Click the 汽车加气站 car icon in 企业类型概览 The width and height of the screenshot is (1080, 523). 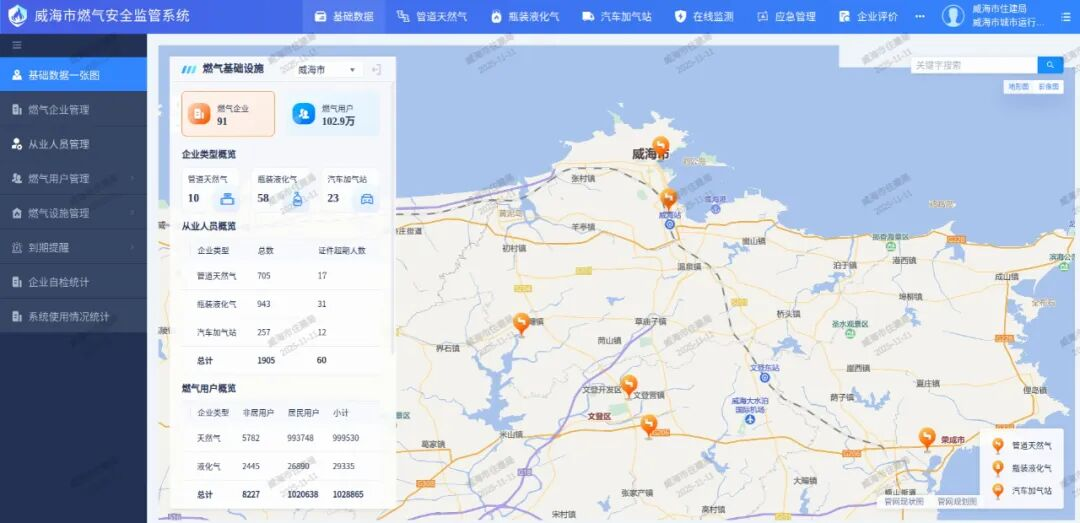click(367, 199)
